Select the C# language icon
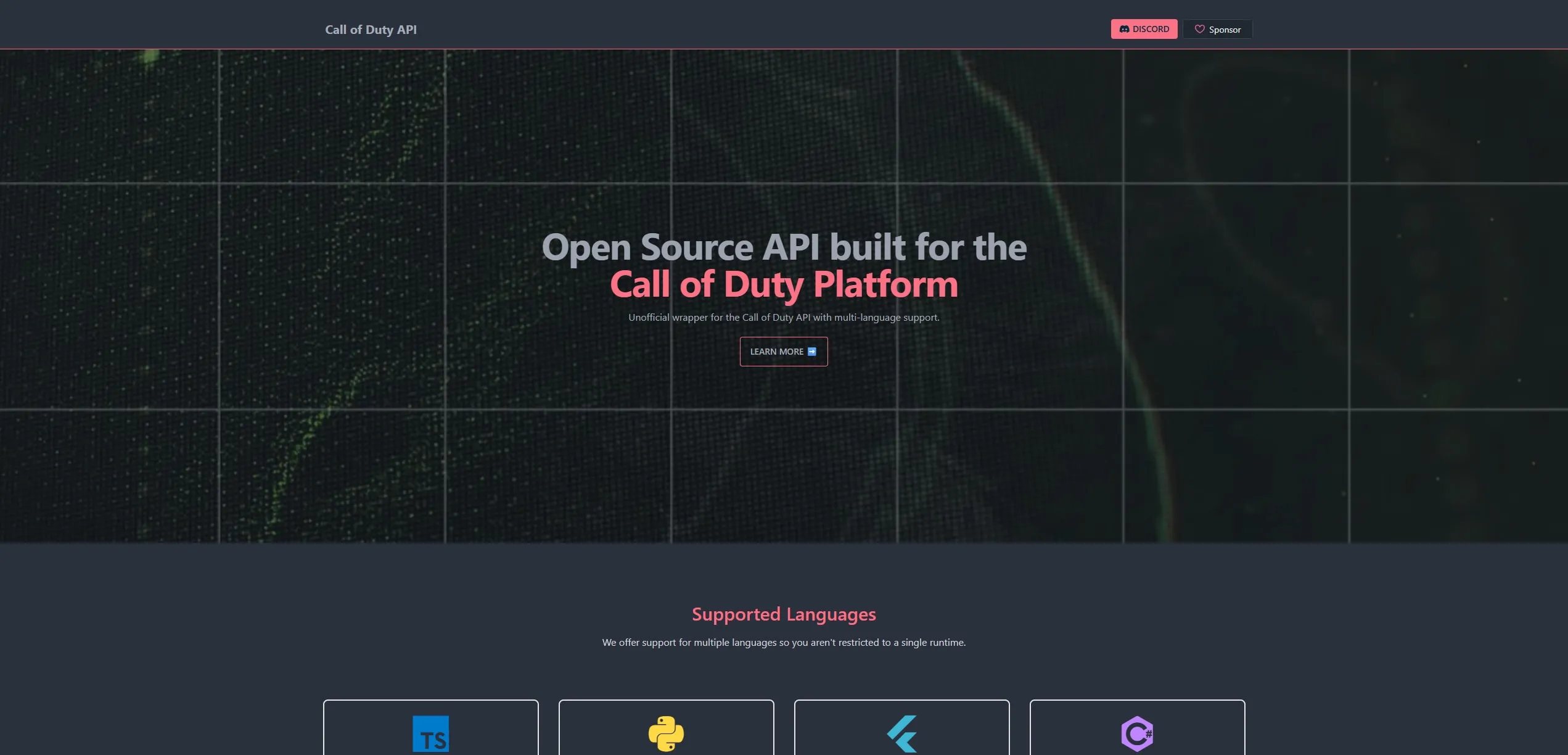The width and height of the screenshot is (1568, 755). pos(1137,733)
